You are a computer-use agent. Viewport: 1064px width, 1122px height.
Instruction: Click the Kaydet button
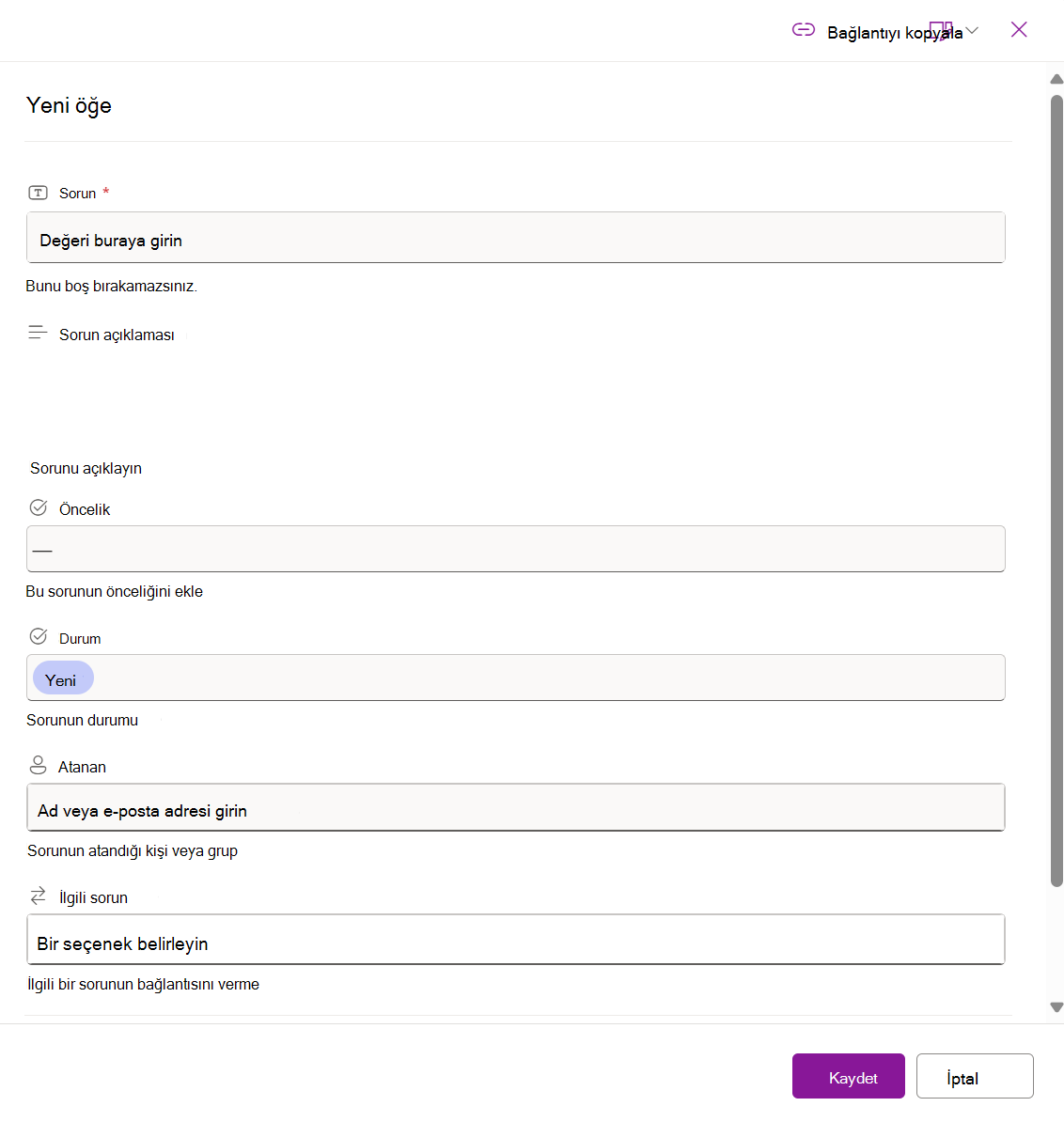[849, 1076]
